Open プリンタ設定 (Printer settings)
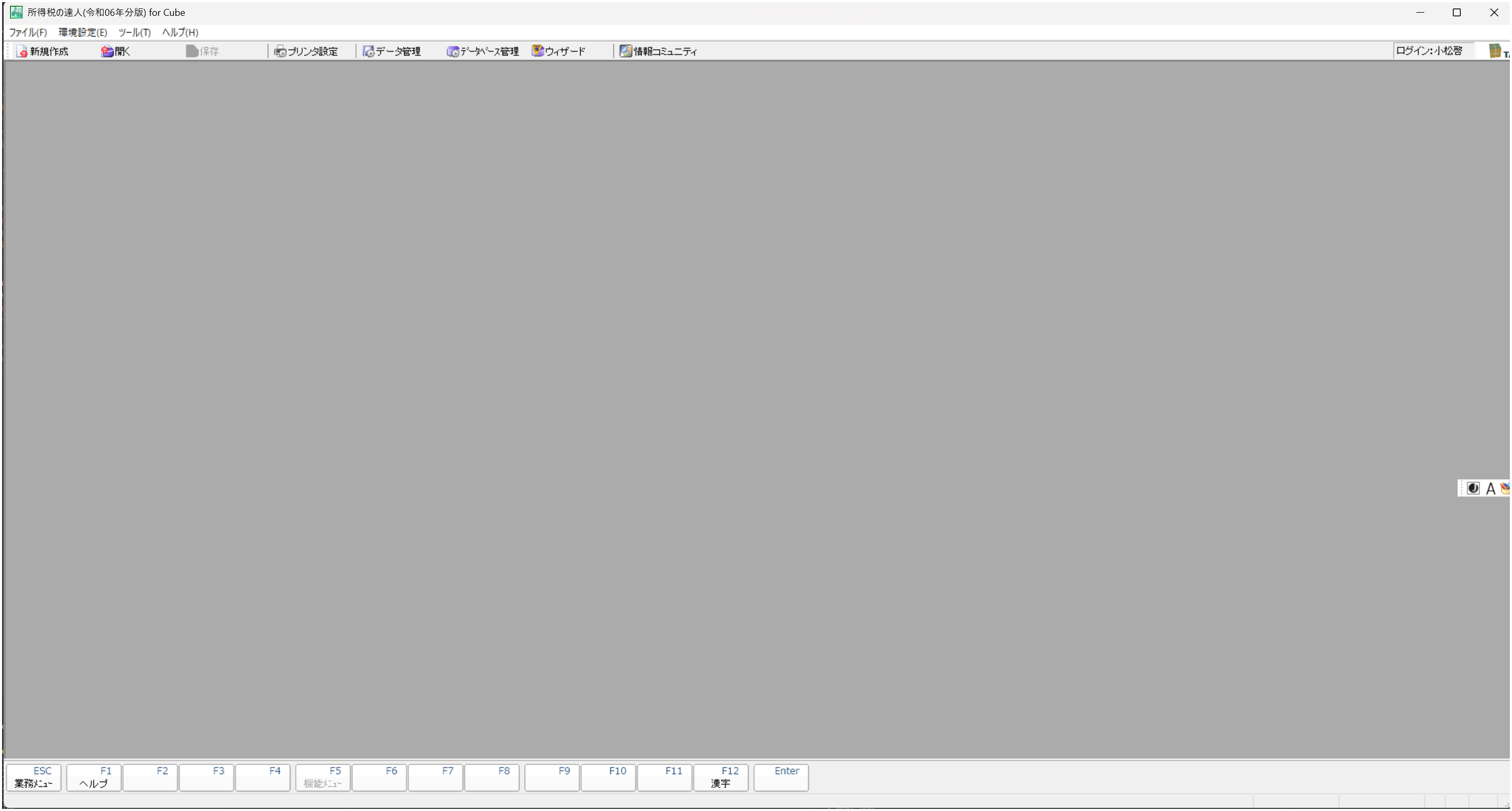 point(306,52)
